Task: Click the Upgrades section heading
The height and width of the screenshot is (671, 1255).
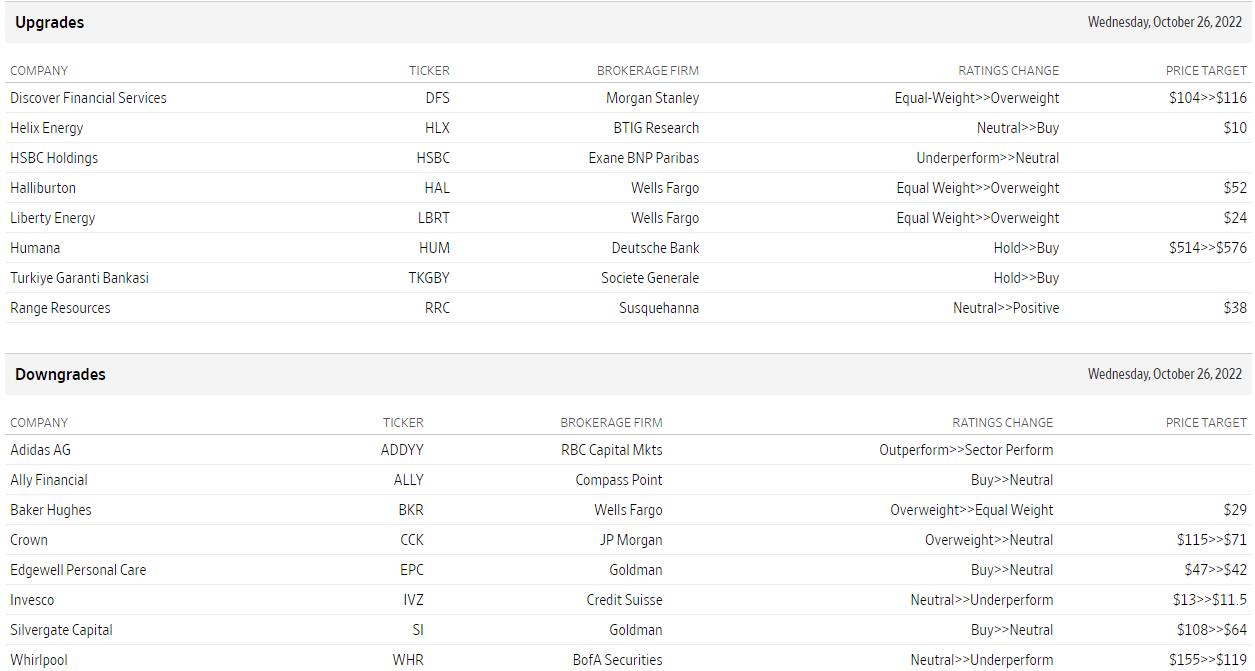Action: click(50, 22)
